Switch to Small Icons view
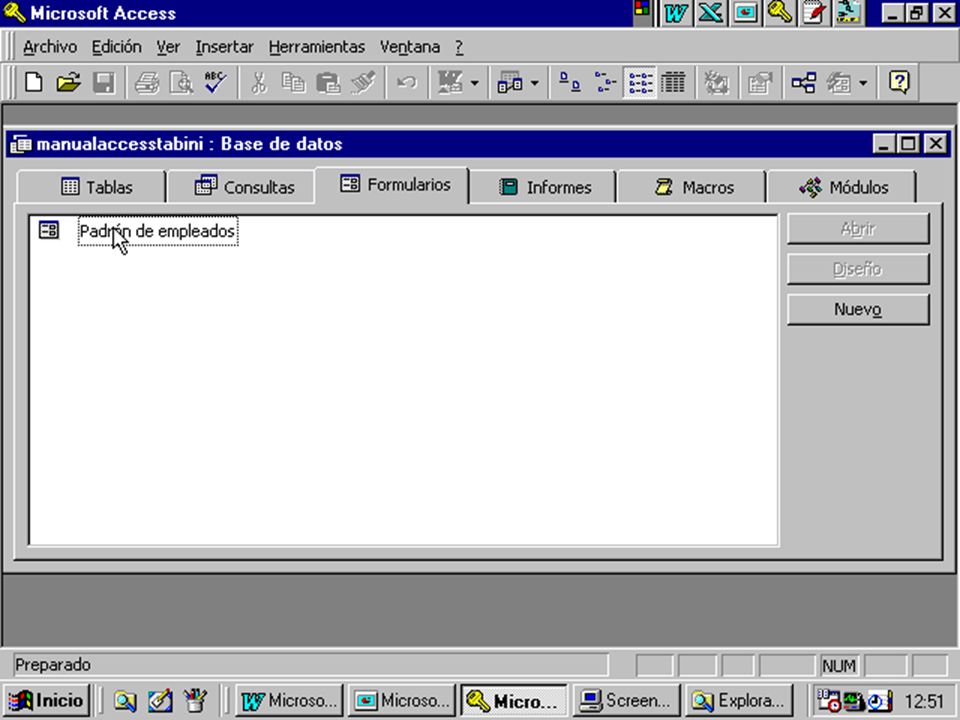 (605, 82)
